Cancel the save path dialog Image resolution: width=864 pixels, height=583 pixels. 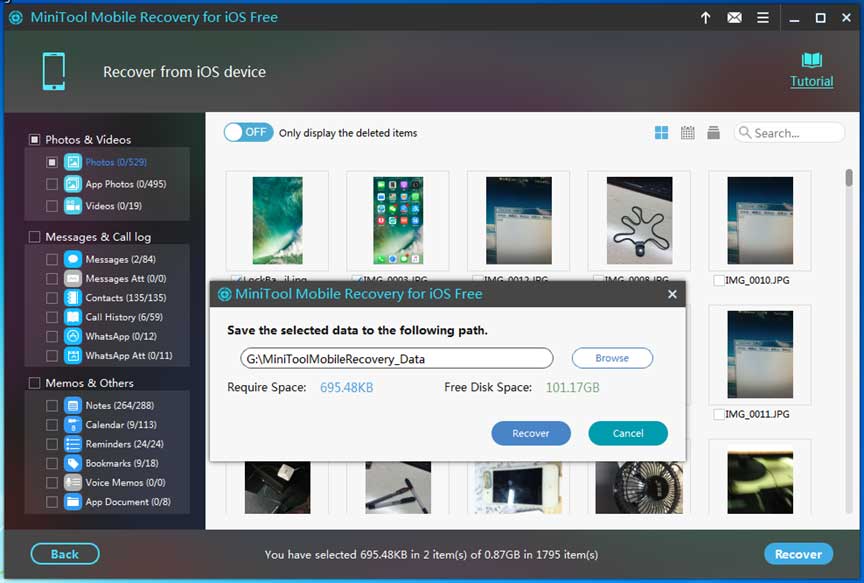628,433
